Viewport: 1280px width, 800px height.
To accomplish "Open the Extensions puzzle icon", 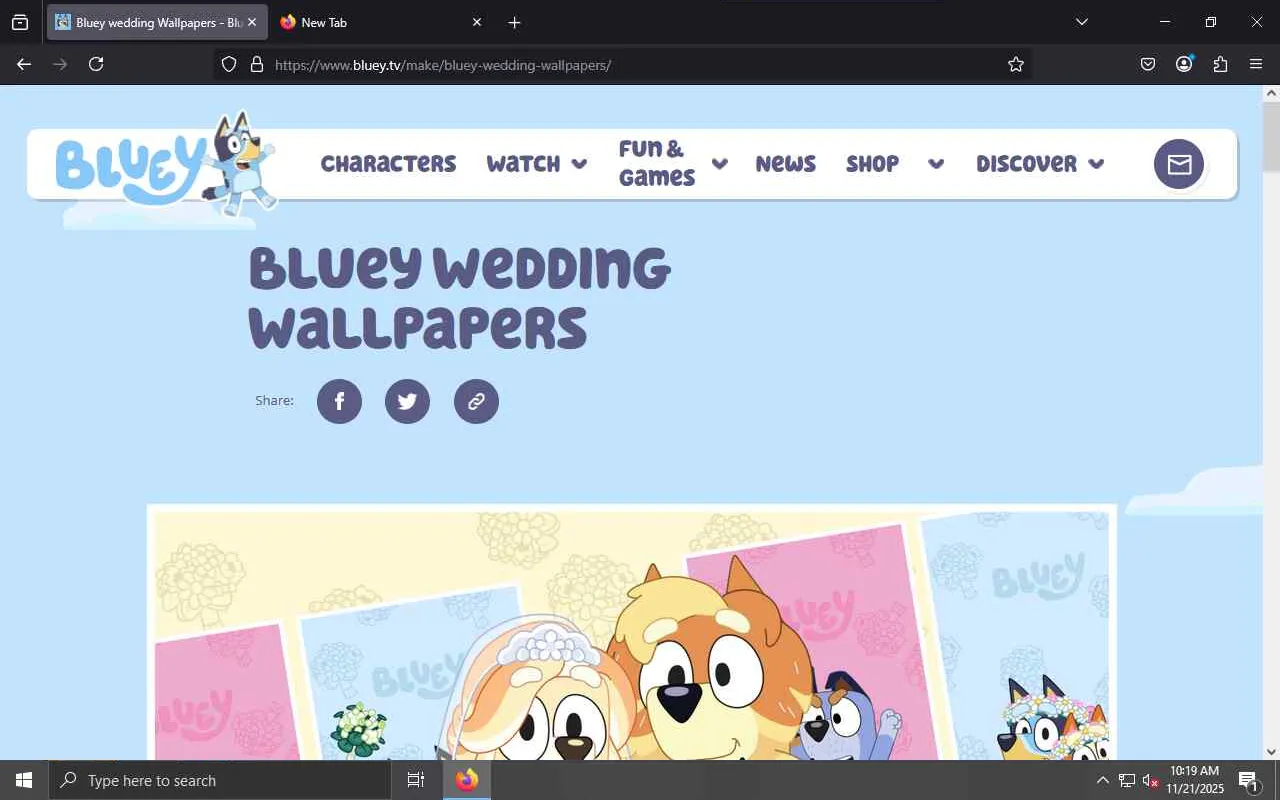I will pos(1220,64).
